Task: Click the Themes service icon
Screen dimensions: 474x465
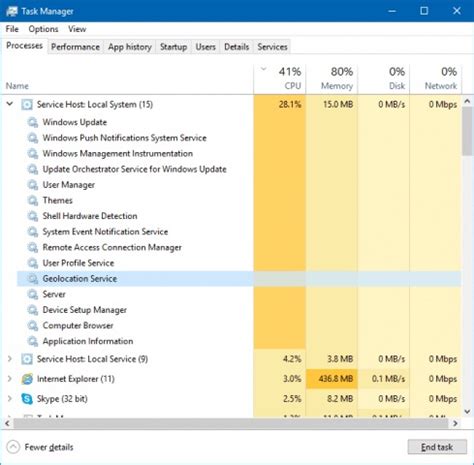Action: pos(33,201)
